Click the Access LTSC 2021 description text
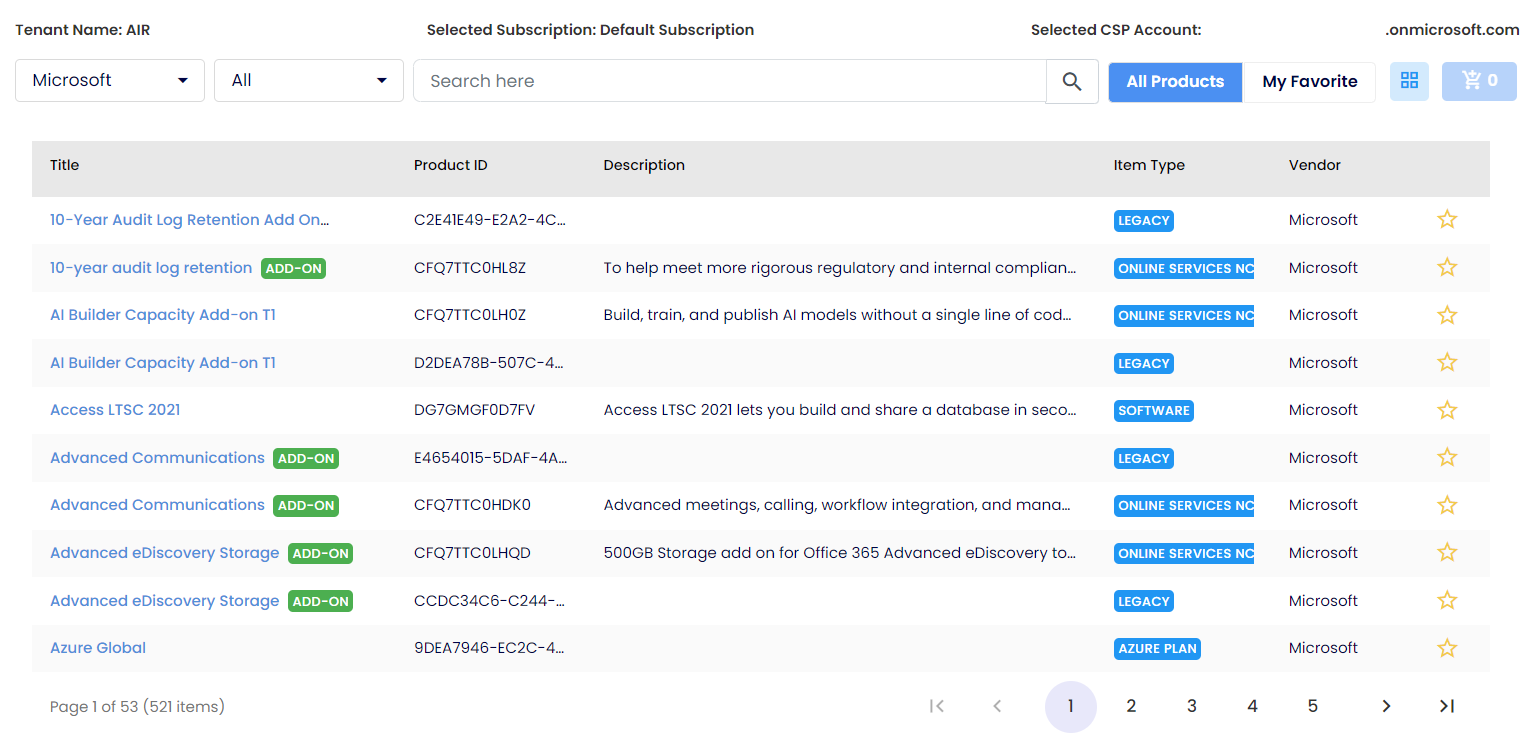 tap(840, 410)
